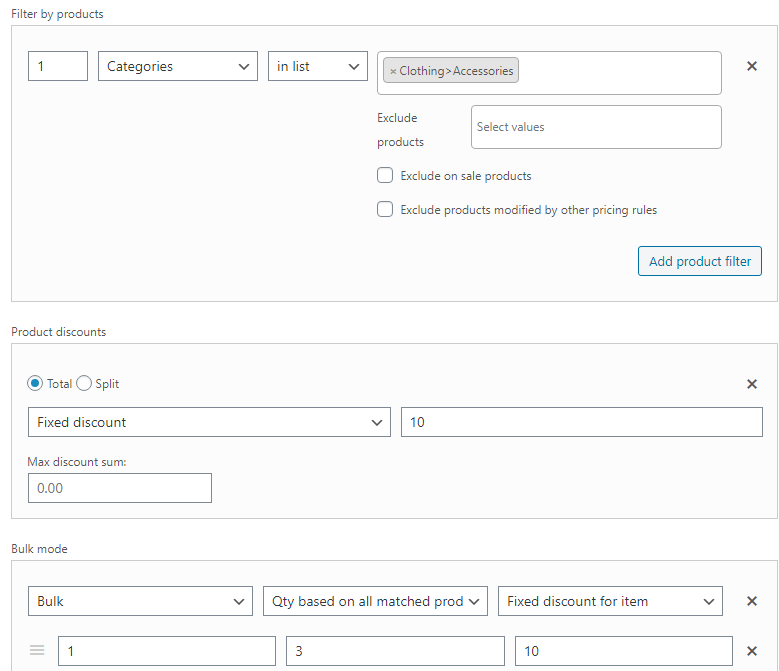This screenshot has height=671, width=779.
Task: Check Exclude products modified by other pricing rules
Action: pyautogui.click(x=385, y=209)
